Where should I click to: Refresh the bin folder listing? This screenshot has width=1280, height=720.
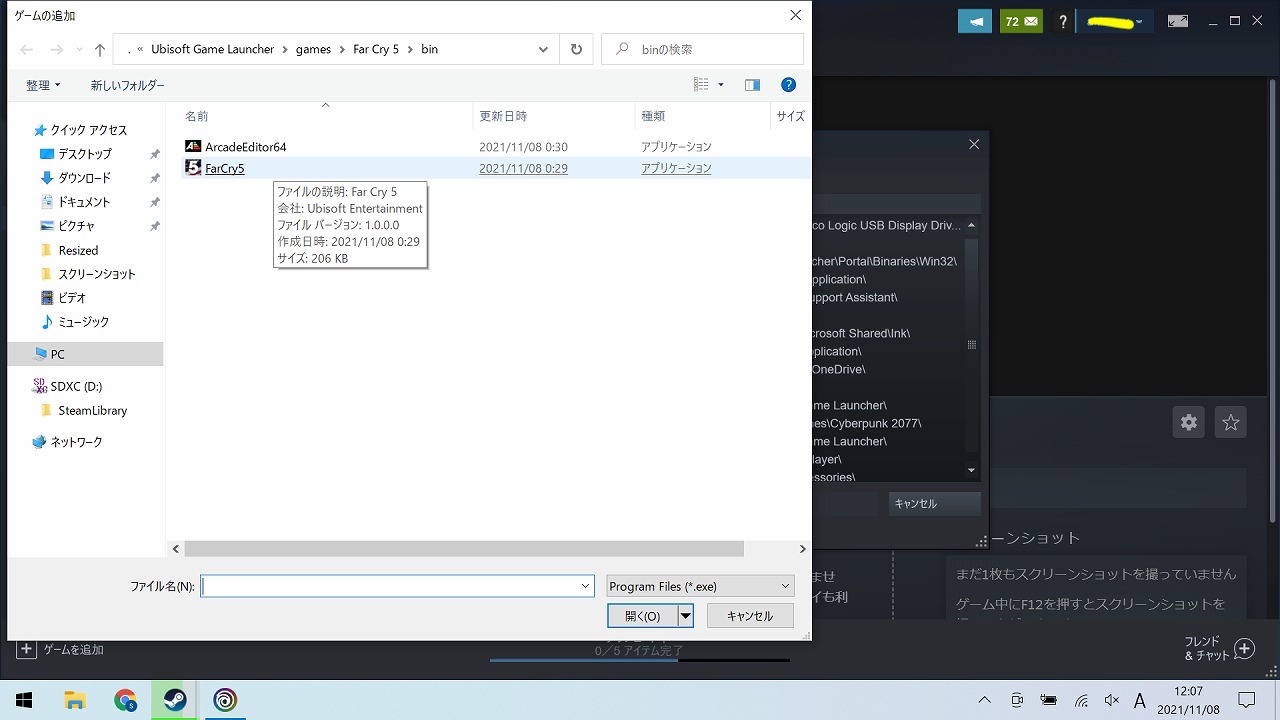[576, 49]
